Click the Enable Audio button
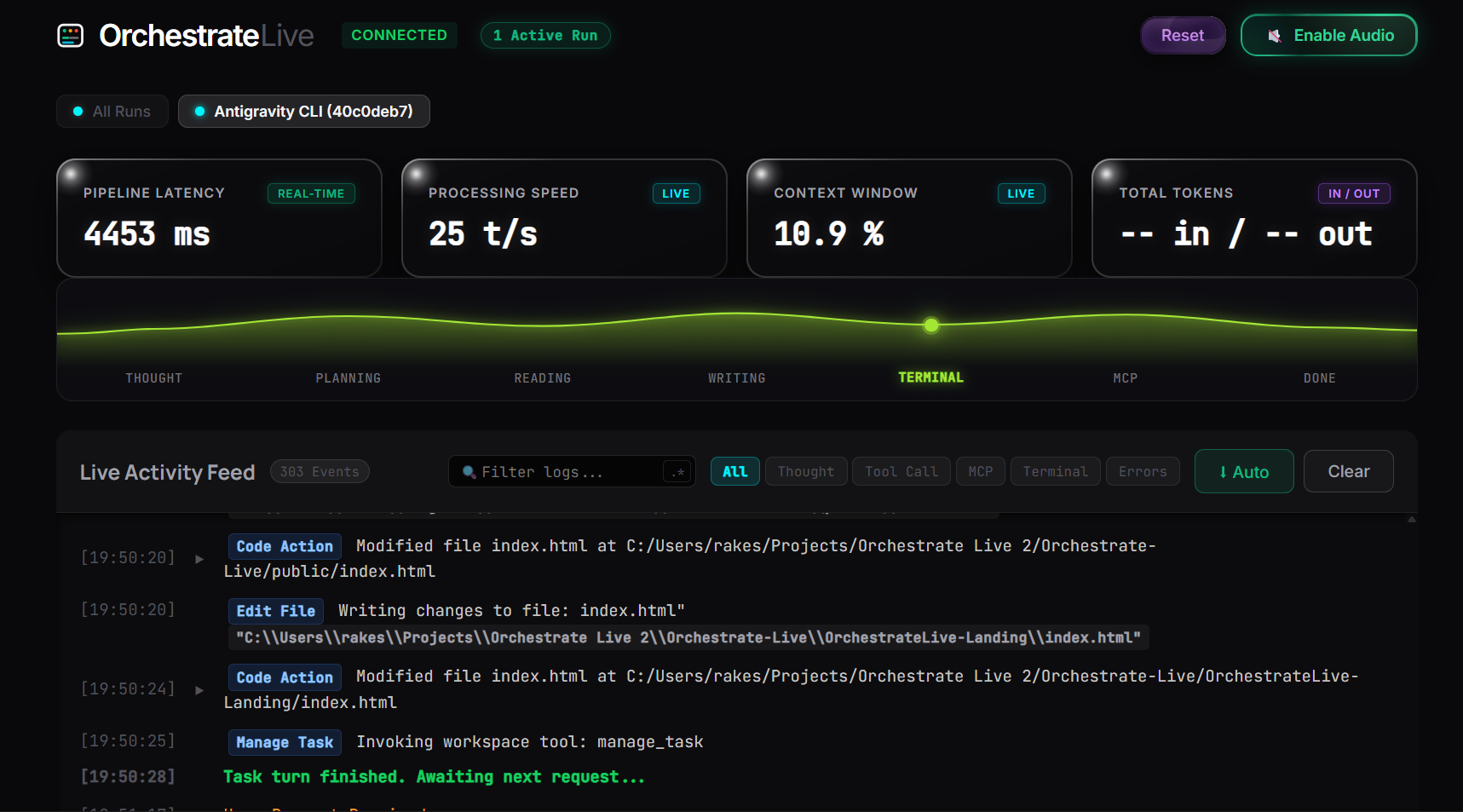Image resolution: width=1463 pixels, height=812 pixels. point(1328,35)
